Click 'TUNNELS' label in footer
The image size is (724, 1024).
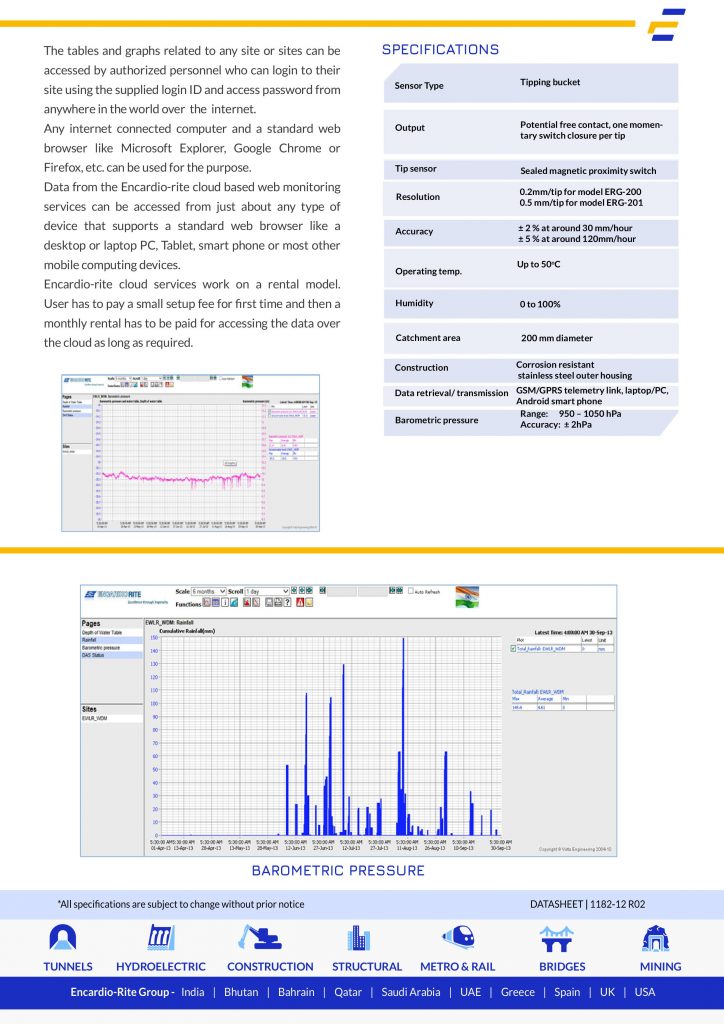68,967
